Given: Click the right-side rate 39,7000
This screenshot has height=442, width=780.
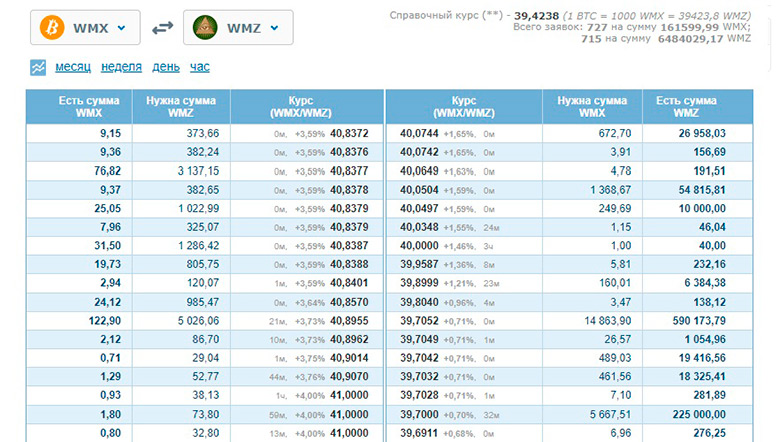Looking at the screenshot, I should (x=419, y=414).
